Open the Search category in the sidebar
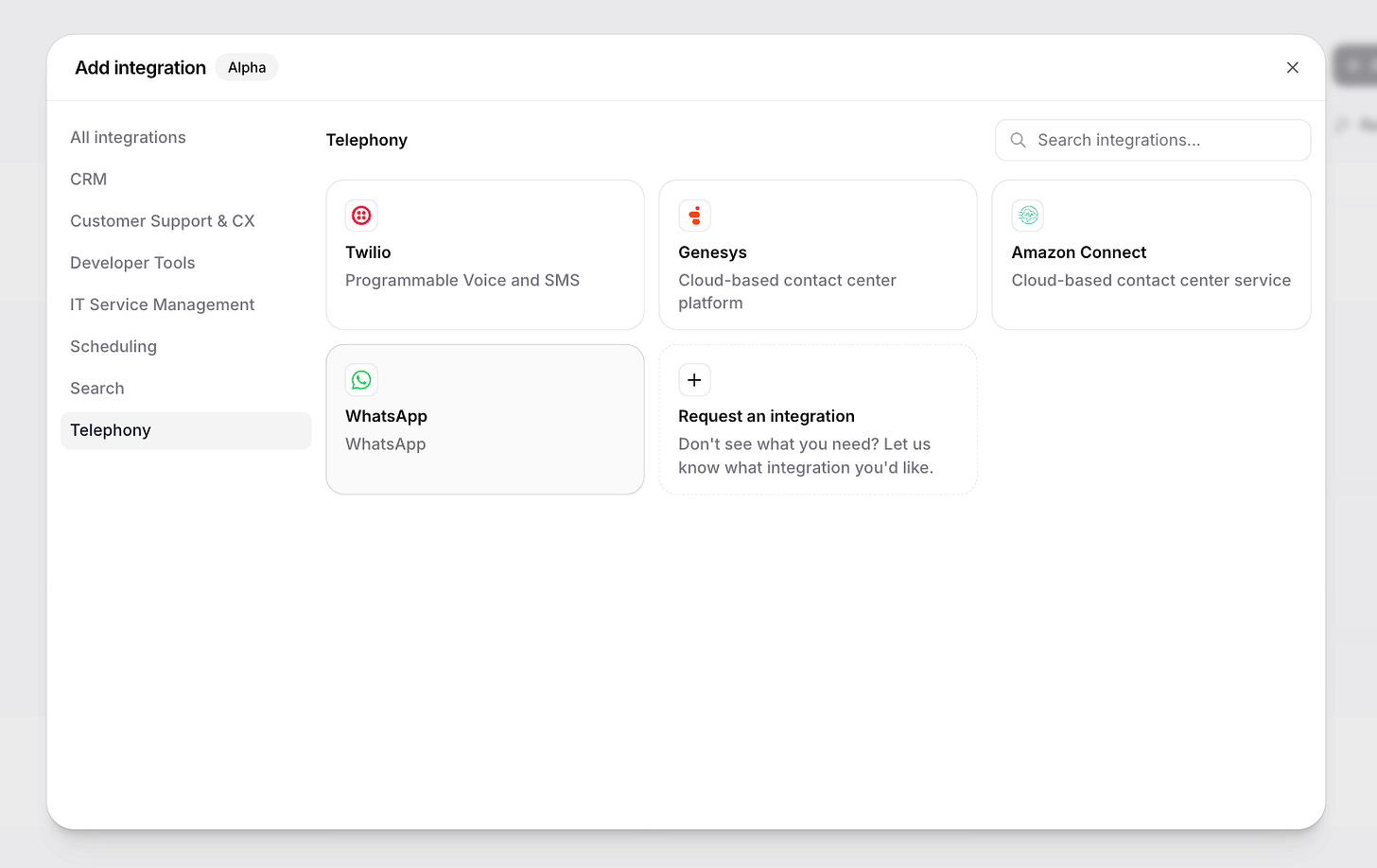This screenshot has height=868, width=1377. [x=186, y=389]
